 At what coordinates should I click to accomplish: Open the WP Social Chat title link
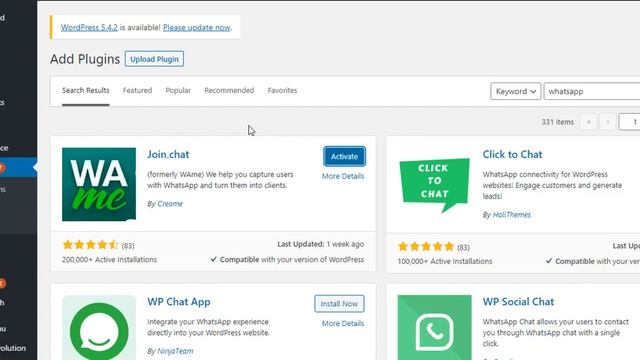pyautogui.click(x=518, y=302)
